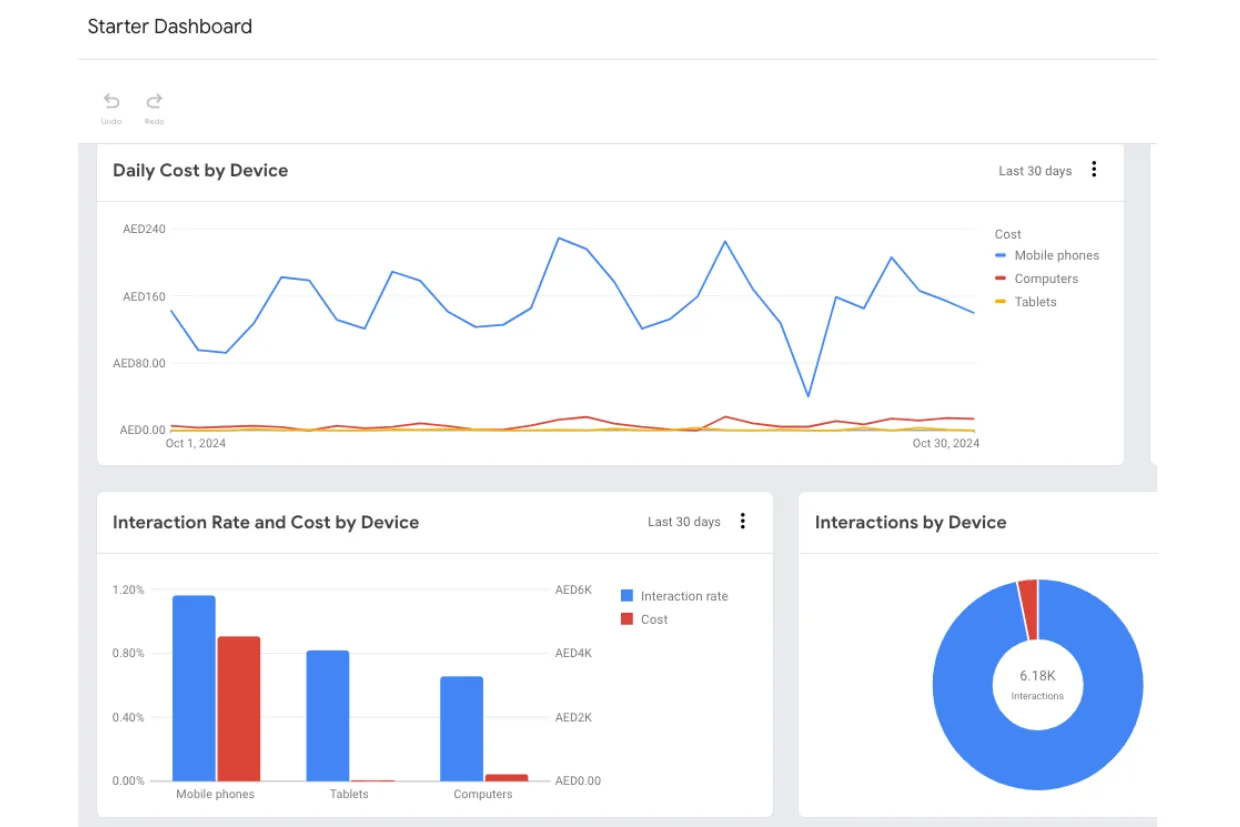Click the Interactions by Device heading

910,522
